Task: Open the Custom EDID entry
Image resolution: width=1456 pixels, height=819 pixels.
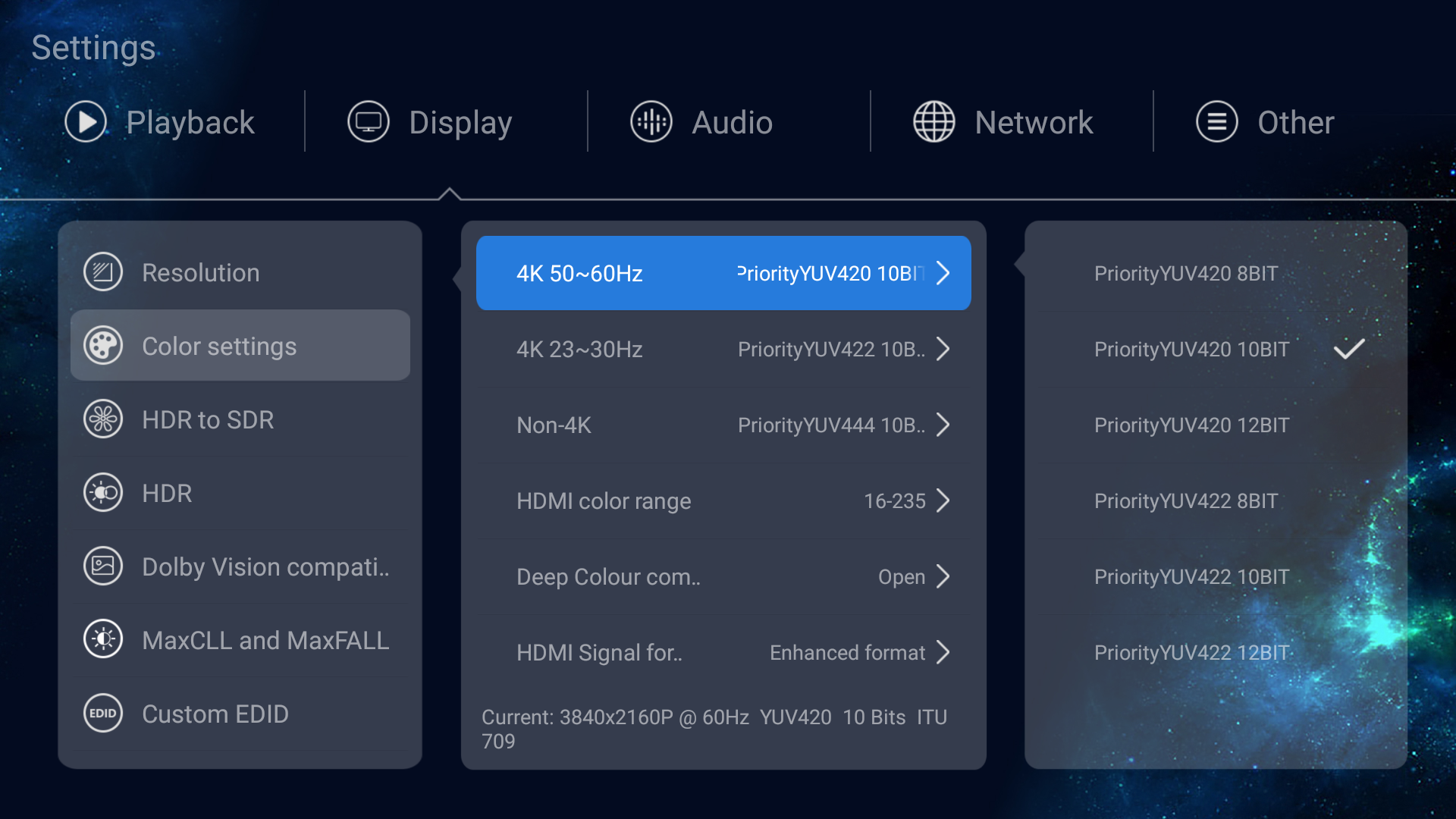Action: 240,714
